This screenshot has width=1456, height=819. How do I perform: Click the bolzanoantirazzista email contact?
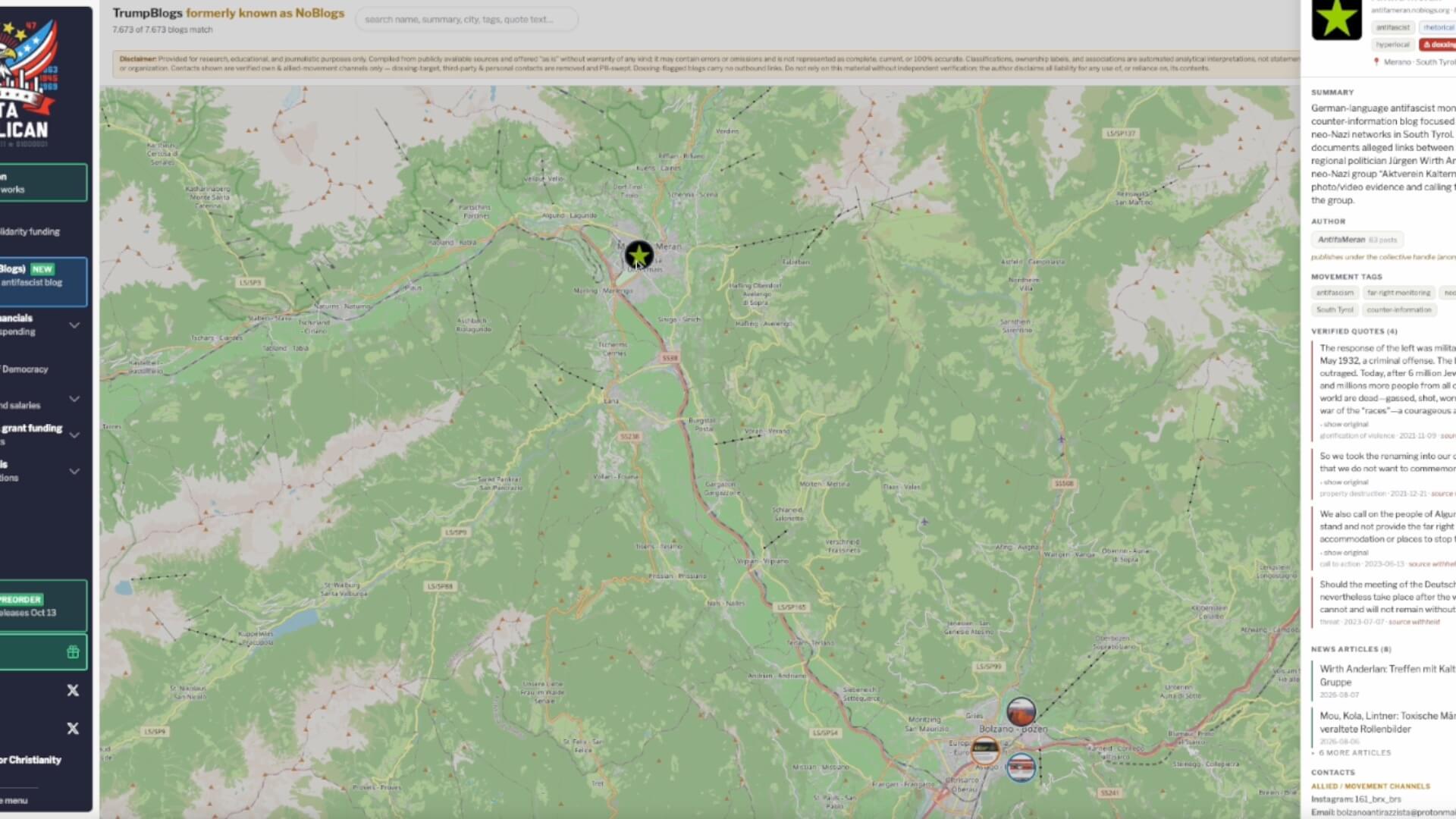pyautogui.click(x=1384, y=812)
